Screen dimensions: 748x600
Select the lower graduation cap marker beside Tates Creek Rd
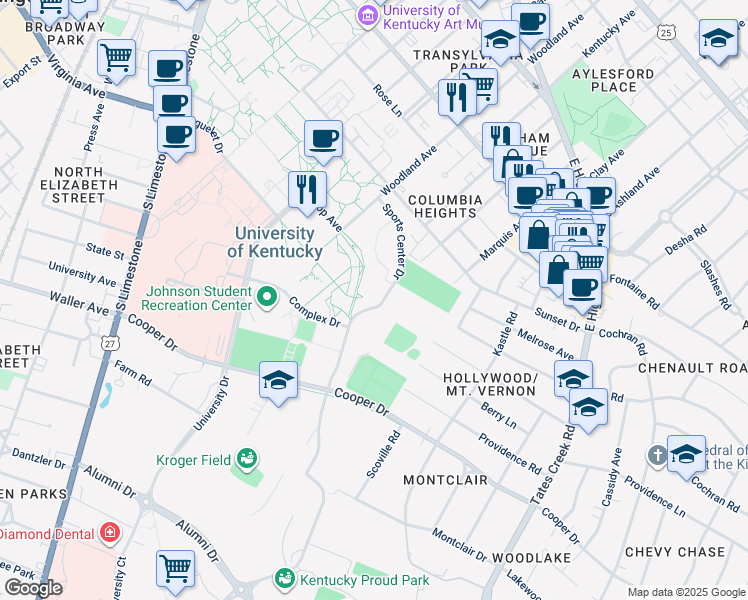[x=588, y=408]
